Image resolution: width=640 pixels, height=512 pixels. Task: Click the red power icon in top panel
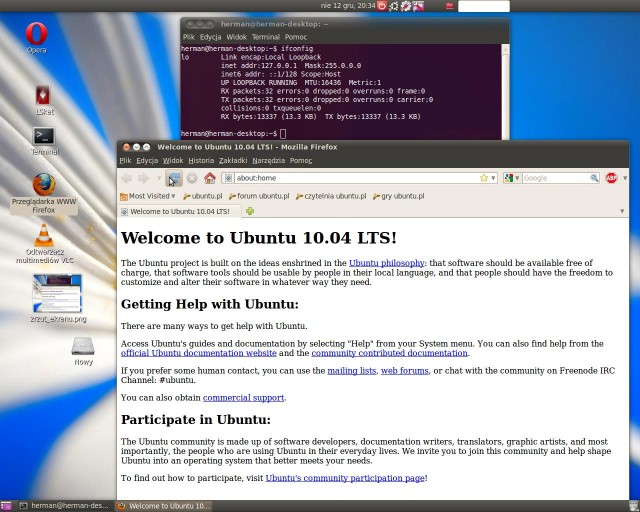click(x=382, y=6)
